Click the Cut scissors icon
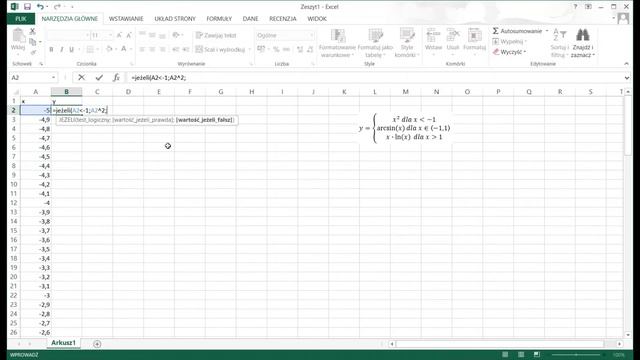Image resolution: width=640 pixels, height=360 pixels. [33, 31]
